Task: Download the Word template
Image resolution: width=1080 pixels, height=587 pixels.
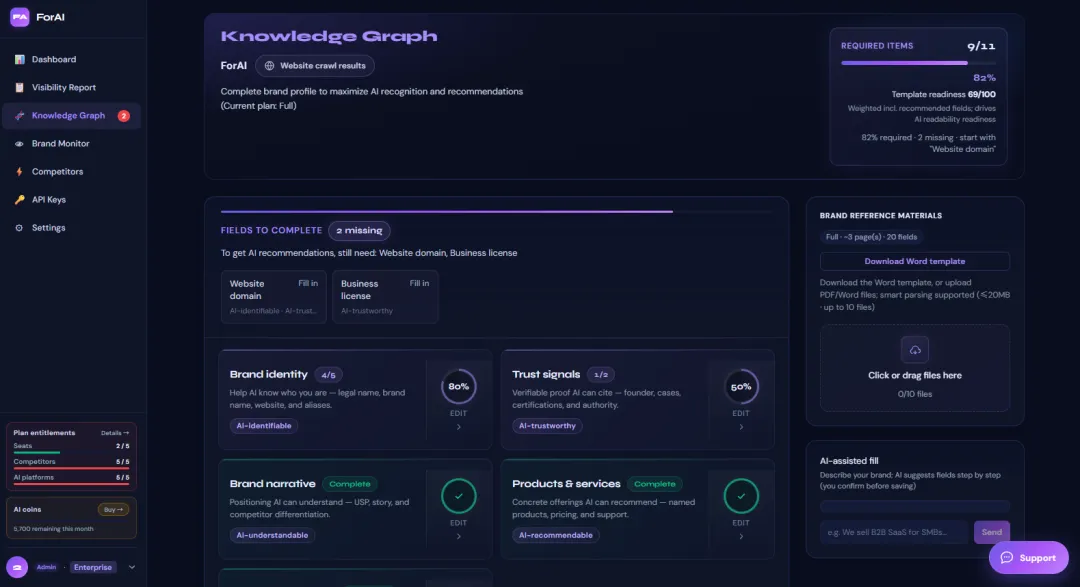Action: 915,261
